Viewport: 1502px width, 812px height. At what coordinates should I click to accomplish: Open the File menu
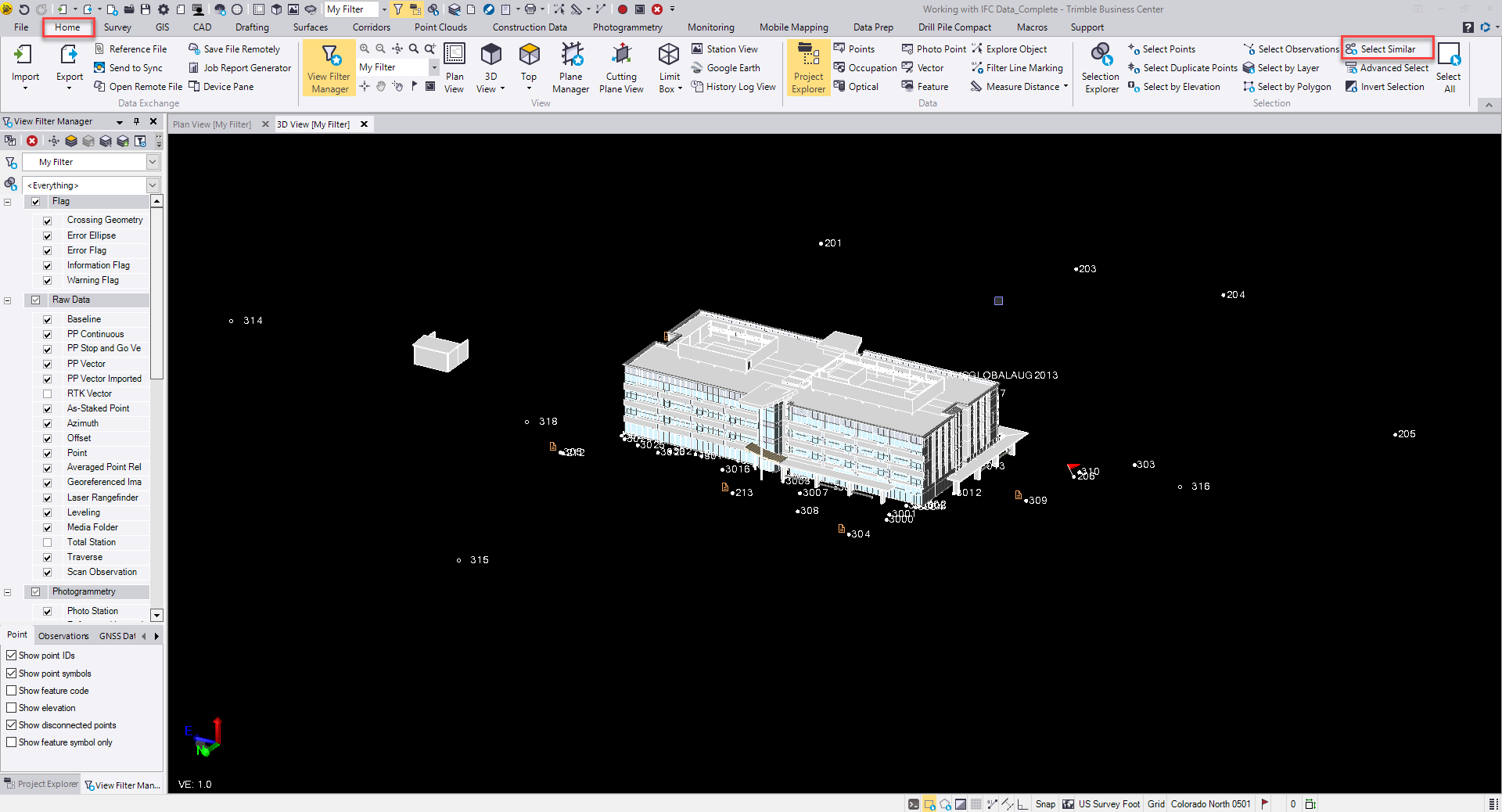pyautogui.click(x=21, y=27)
